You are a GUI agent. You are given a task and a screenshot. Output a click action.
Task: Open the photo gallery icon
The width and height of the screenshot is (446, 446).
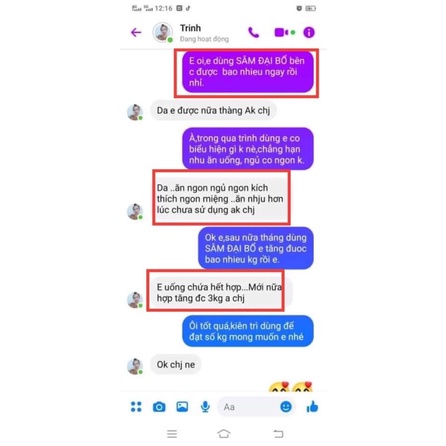pyautogui.click(x=182, y=407)
